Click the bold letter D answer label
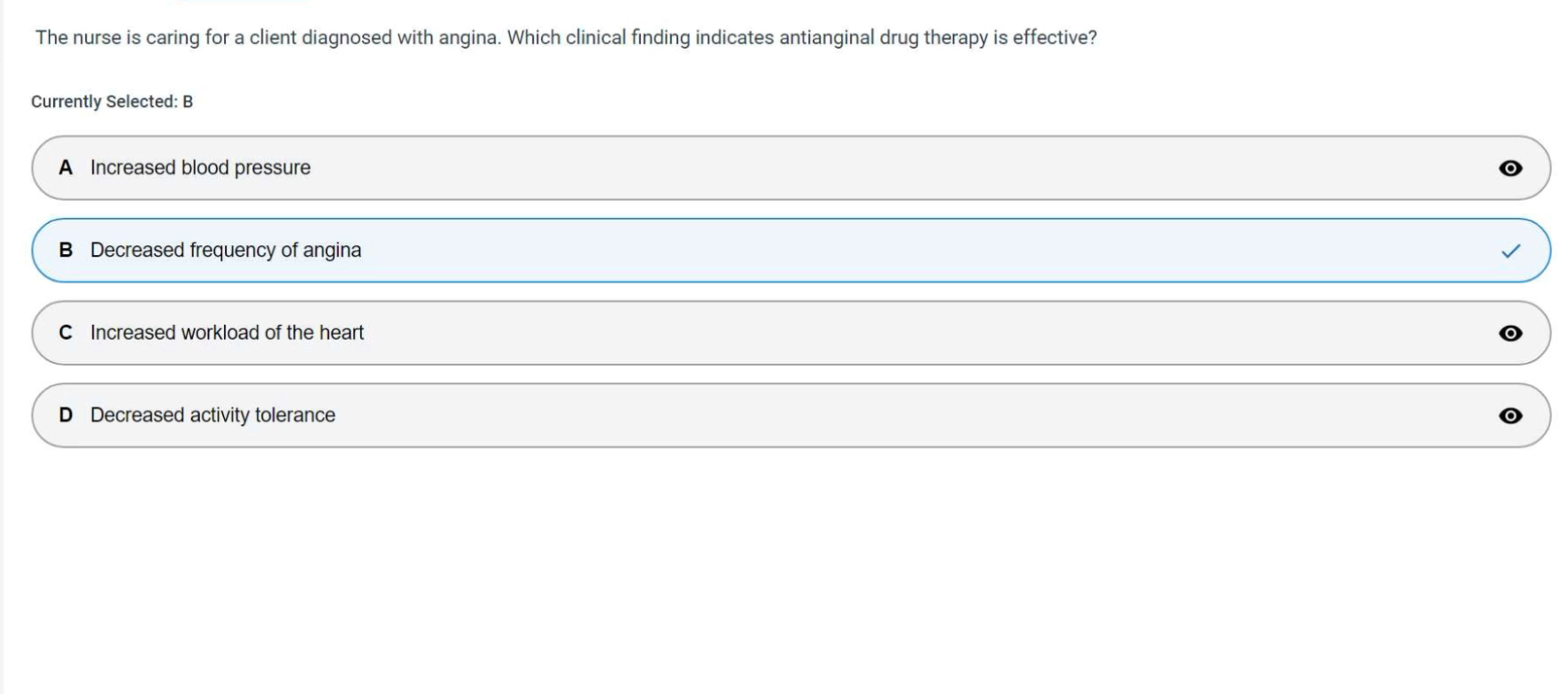This screenshot has width=1568, height=694. point(66,414)
